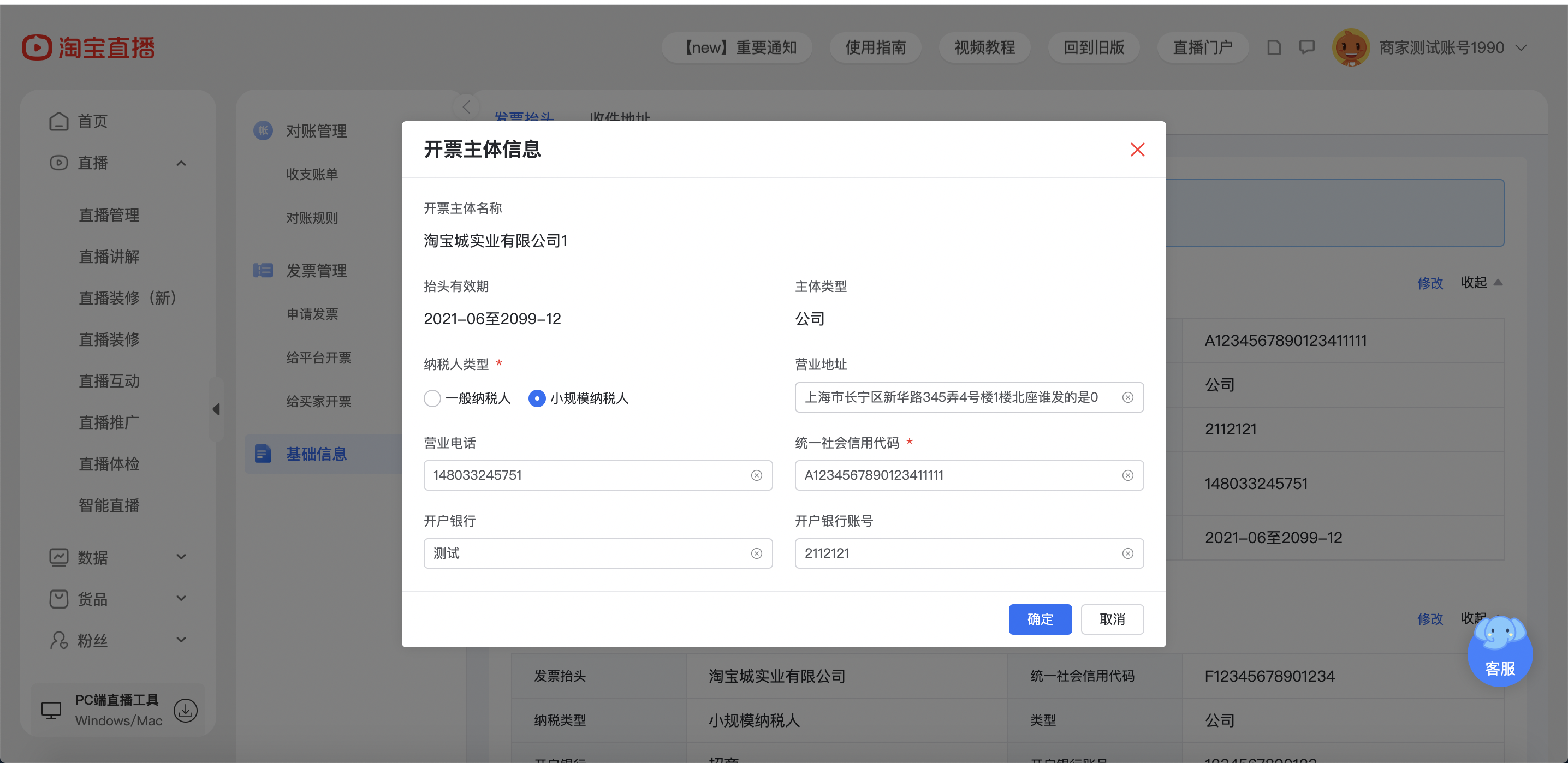Collapse the first invoice card via 收起

tap(1482, 282)
